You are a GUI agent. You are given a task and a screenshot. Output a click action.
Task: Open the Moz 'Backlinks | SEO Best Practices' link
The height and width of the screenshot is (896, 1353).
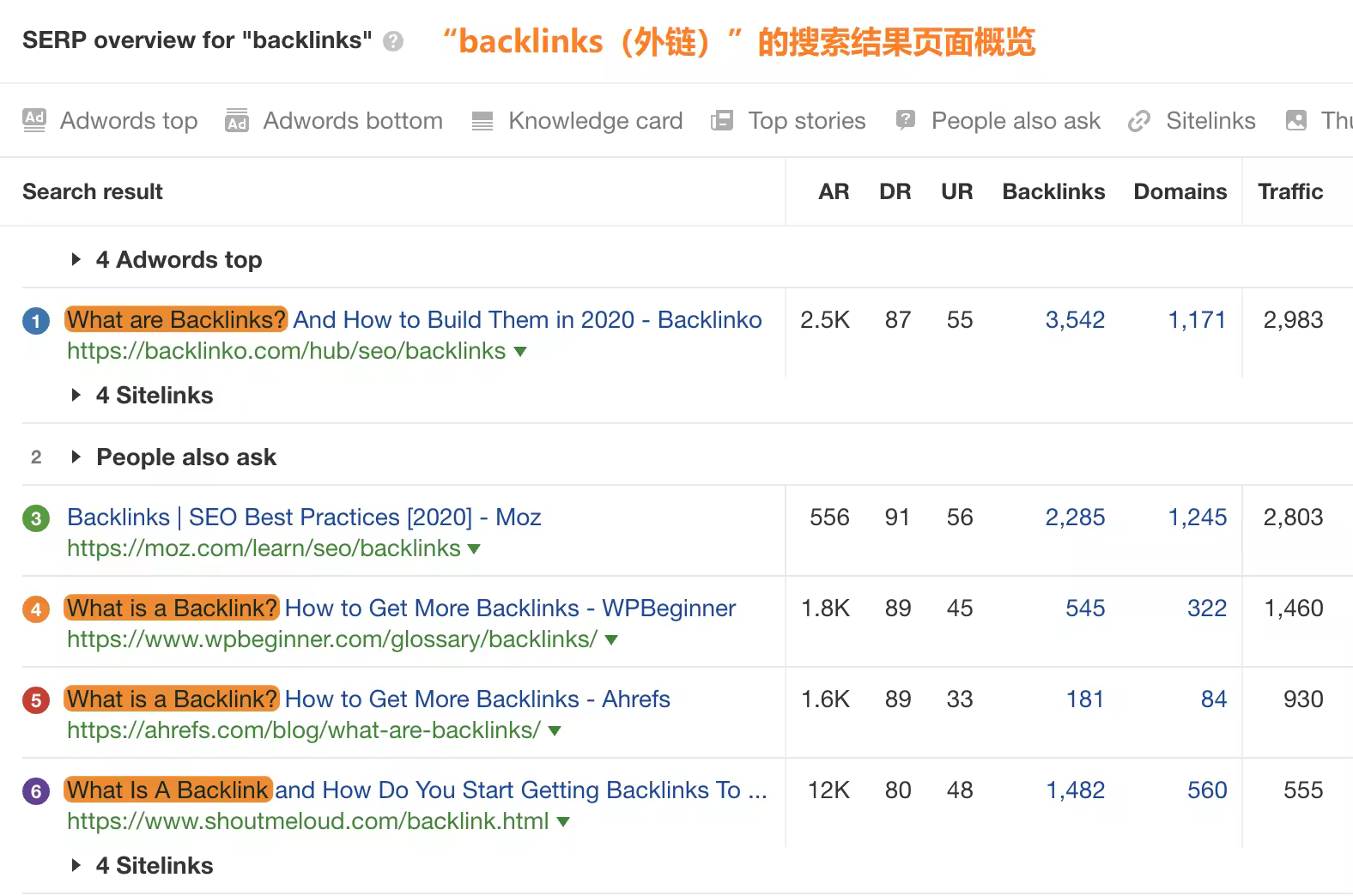tap(304, 518)
